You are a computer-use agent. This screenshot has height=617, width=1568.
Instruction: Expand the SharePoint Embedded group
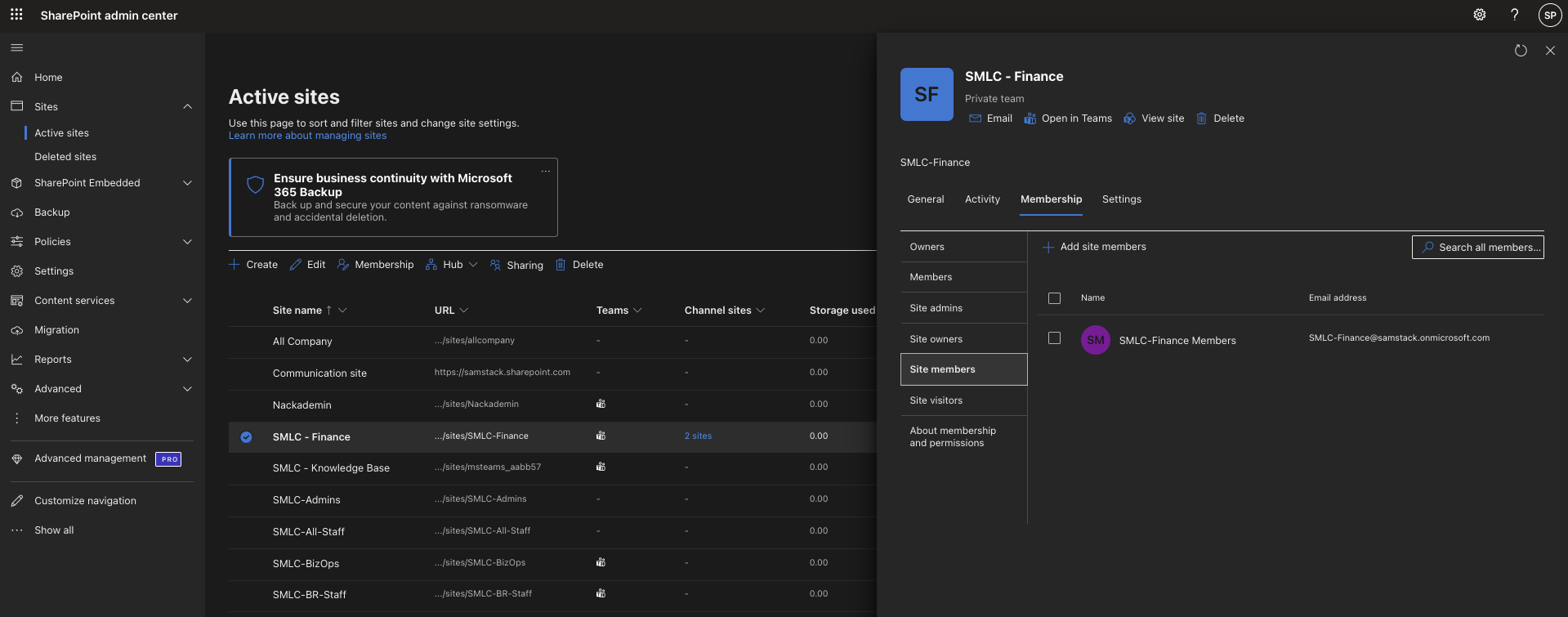coord(187,183)
